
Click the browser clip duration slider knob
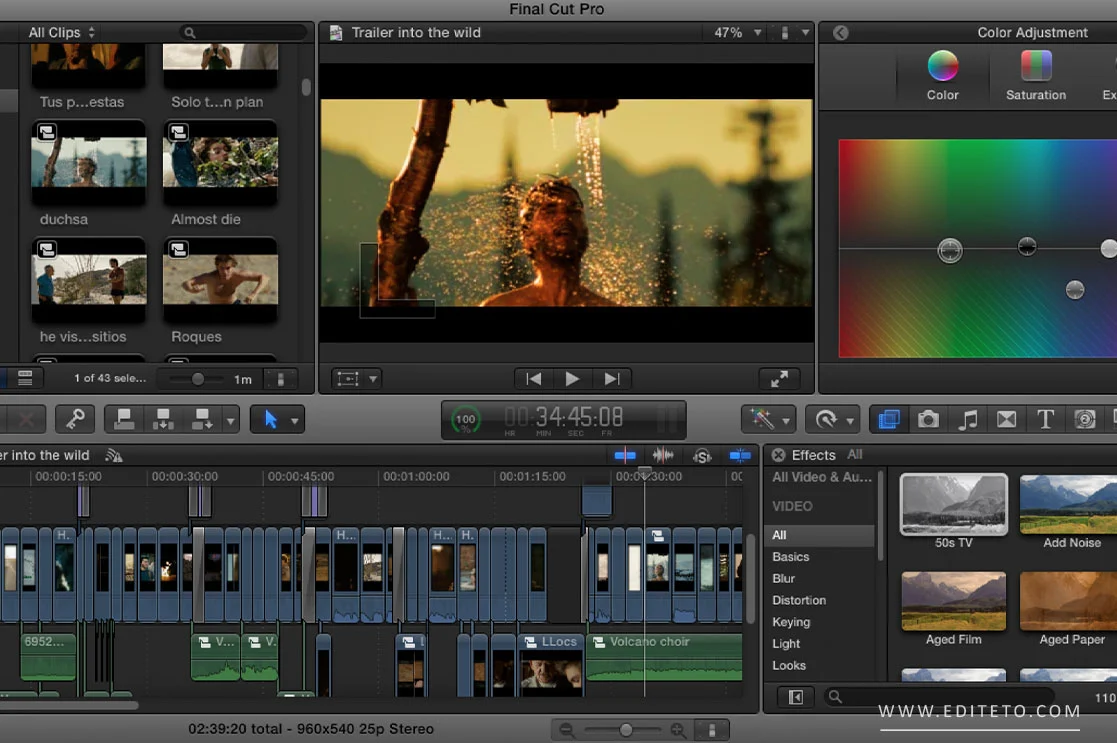(x=197, y=379)
